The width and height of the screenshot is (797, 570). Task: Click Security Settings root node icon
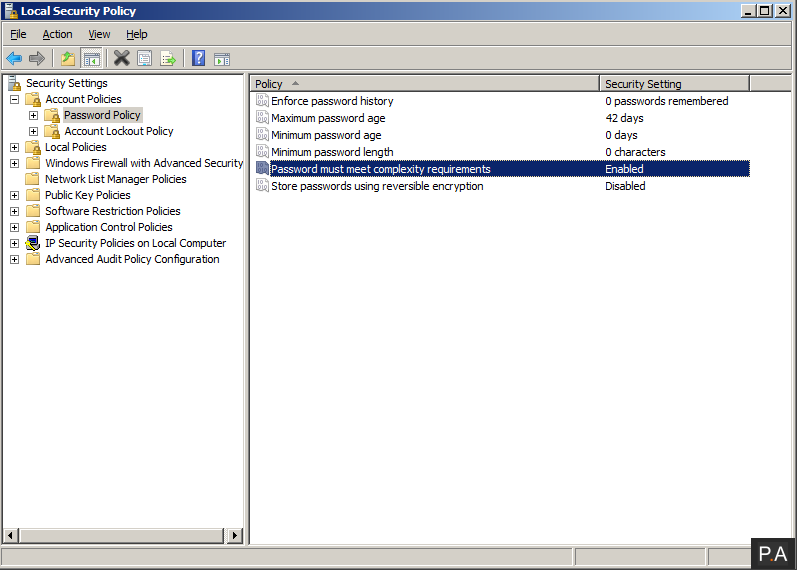pyautogui.click(x=14, y=83)
